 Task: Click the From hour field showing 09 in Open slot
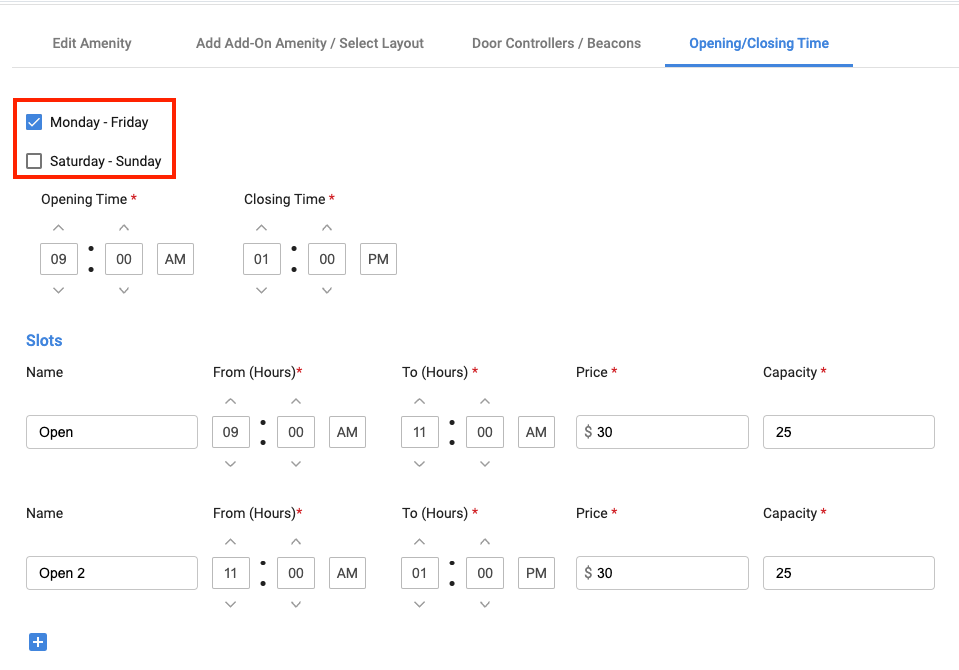[231, 432]
